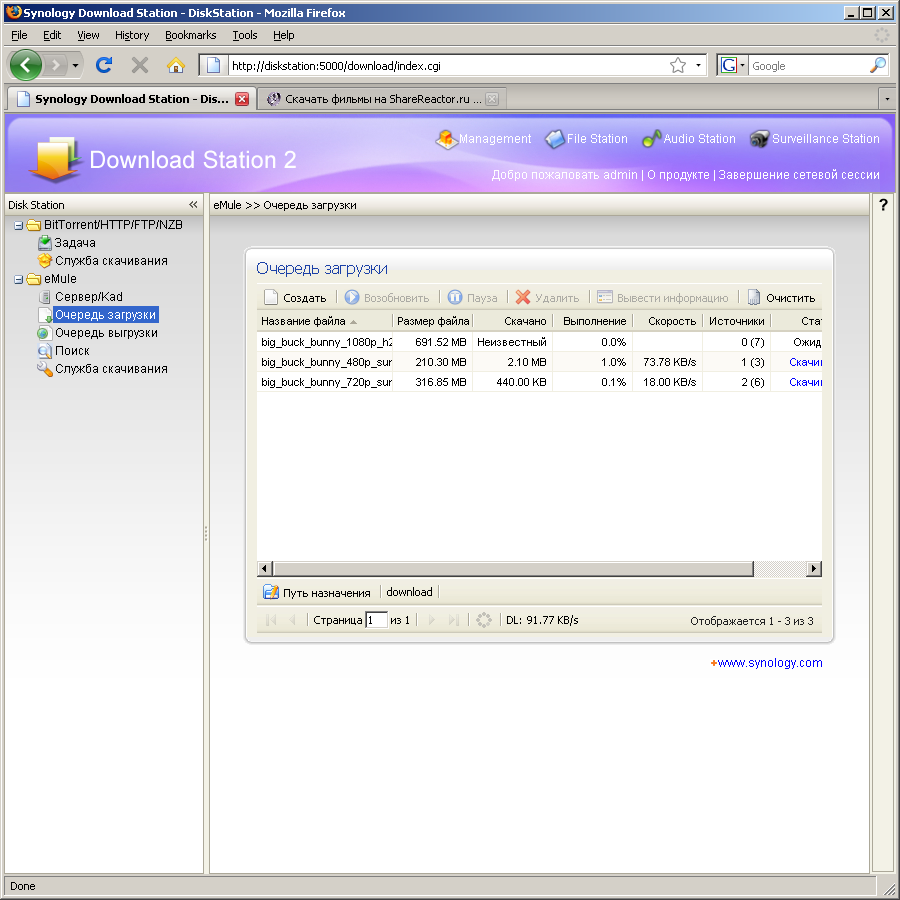Open Служба скачивания under BitTorrent
Screen dimensions: 900x900
111,261
